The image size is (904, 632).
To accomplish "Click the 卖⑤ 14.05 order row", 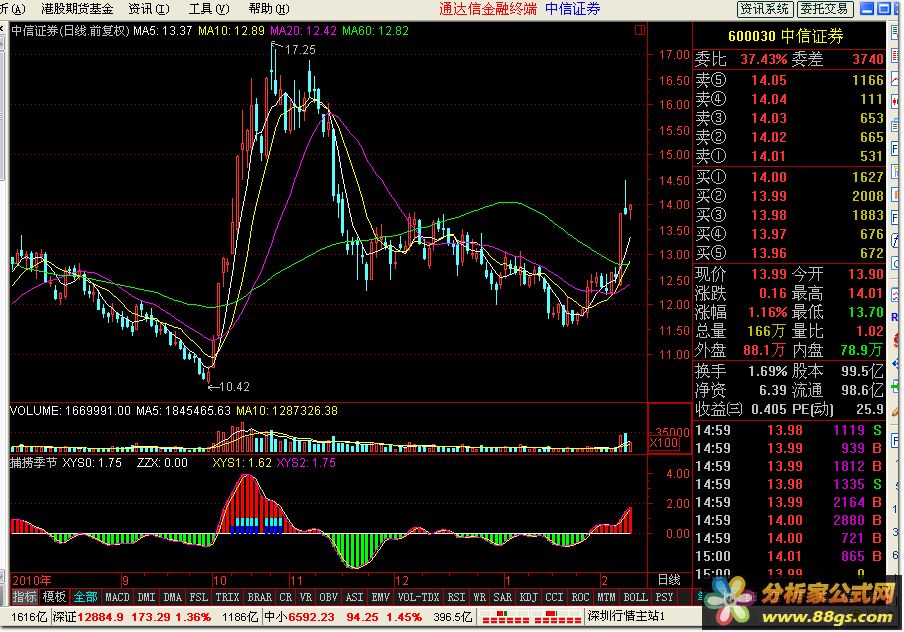I will point(789,80).
